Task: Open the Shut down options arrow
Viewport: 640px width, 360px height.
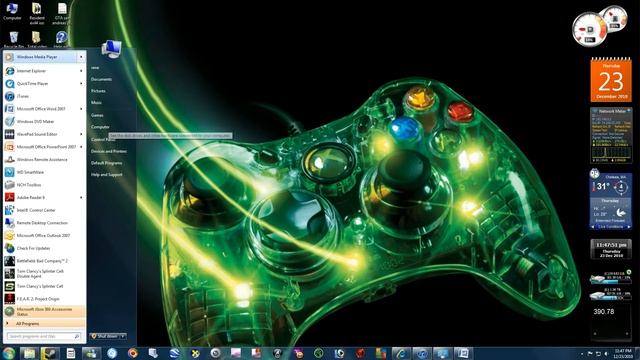Action: [123, 336]
